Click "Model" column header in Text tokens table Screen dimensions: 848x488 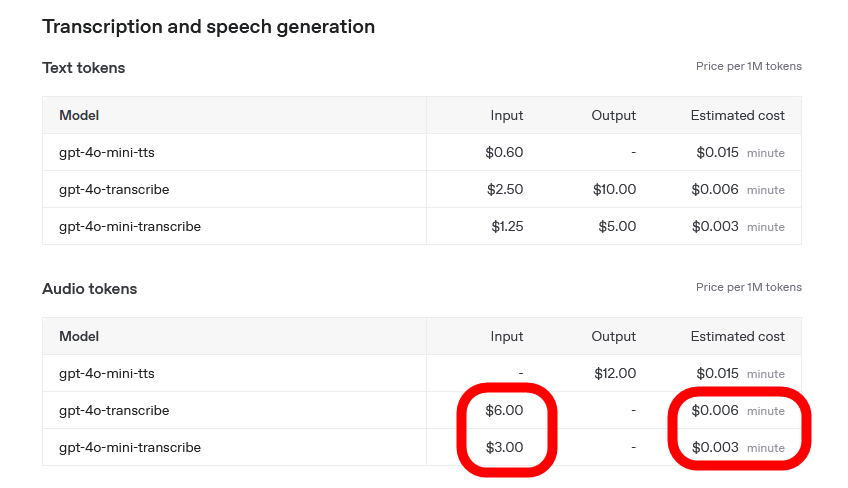(x=79, y=116)
